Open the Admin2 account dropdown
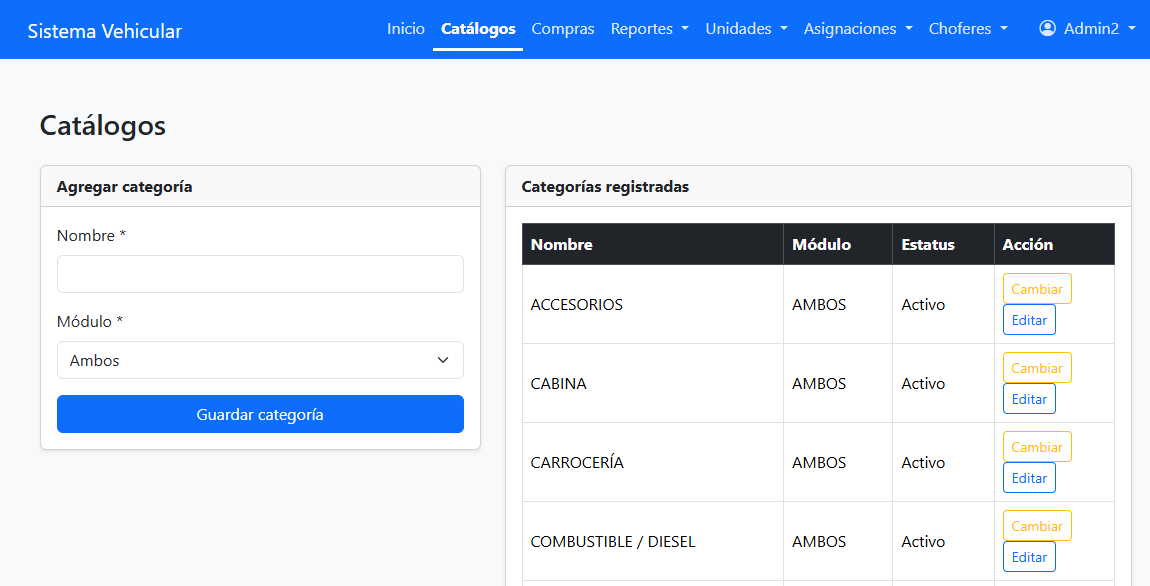Screen dimensions: 1150x586 coord(1088,29)
